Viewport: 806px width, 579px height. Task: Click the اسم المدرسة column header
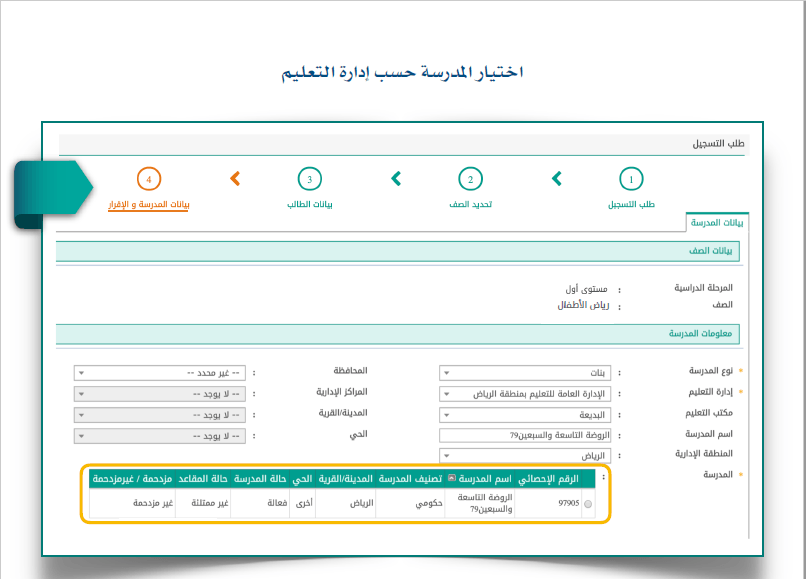pyautogui.click(x=480, y=479)
